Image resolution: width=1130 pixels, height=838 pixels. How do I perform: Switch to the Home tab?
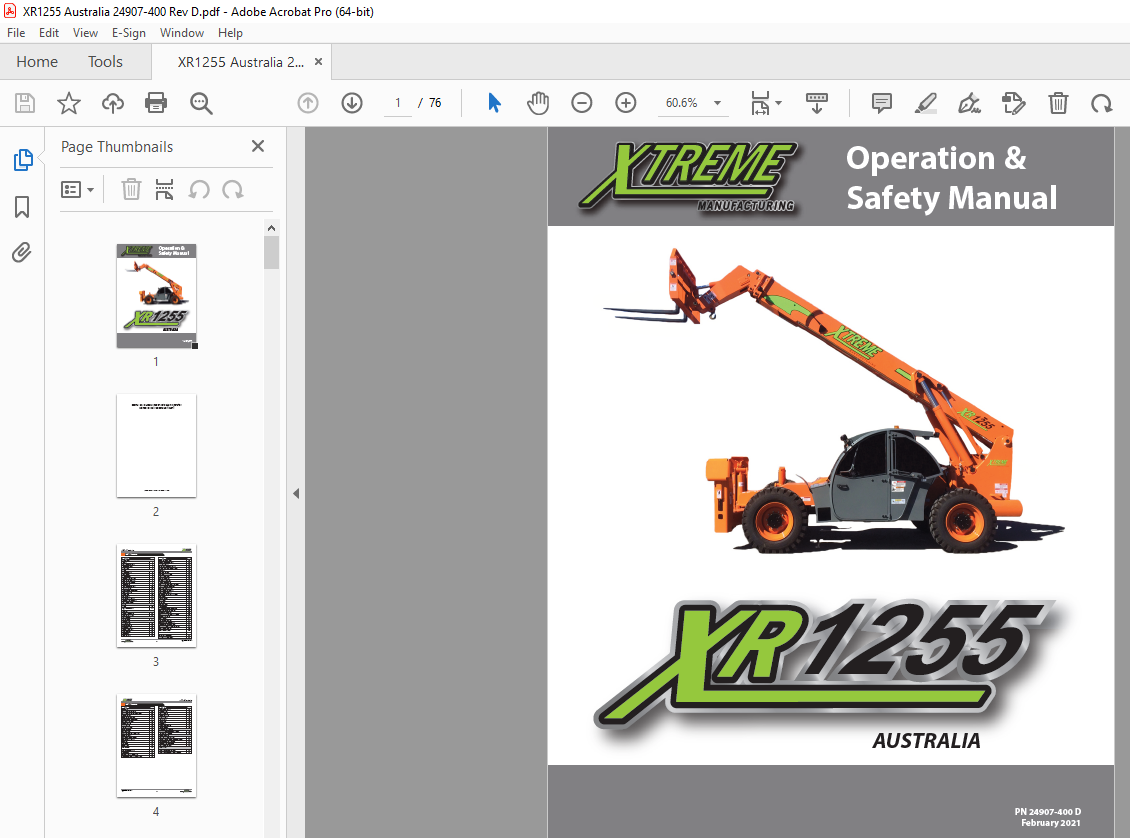[x=37, y=62]
